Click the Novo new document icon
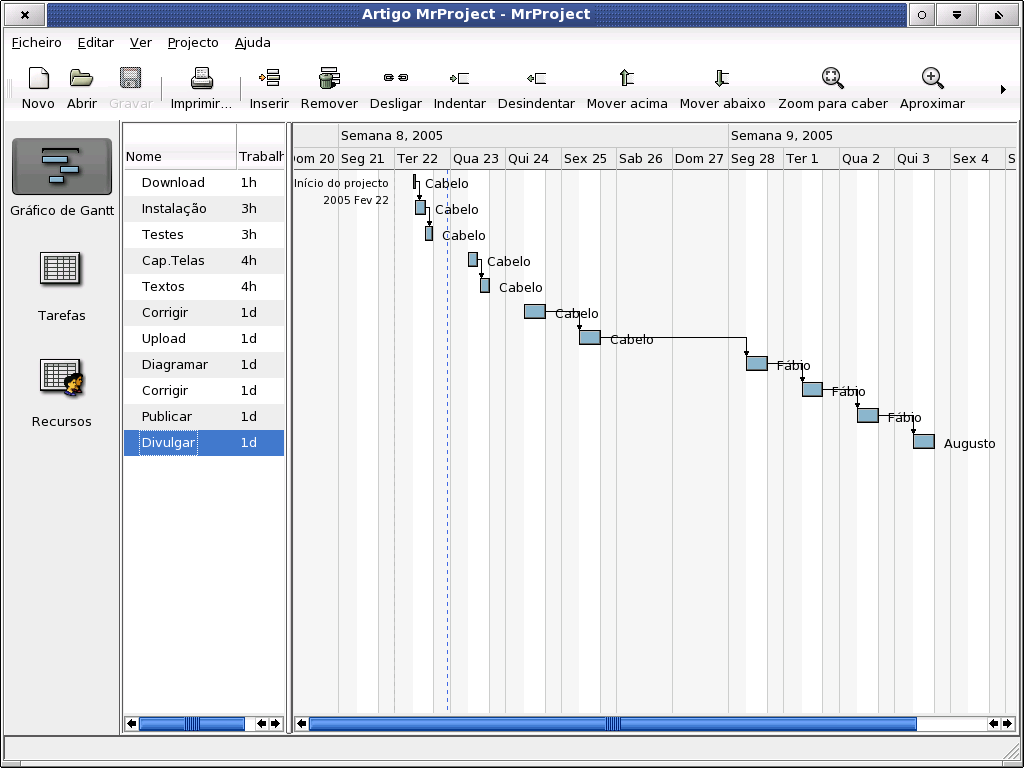Image resolution: width=1024 pixels, height=768 pixels. (39, 78)
